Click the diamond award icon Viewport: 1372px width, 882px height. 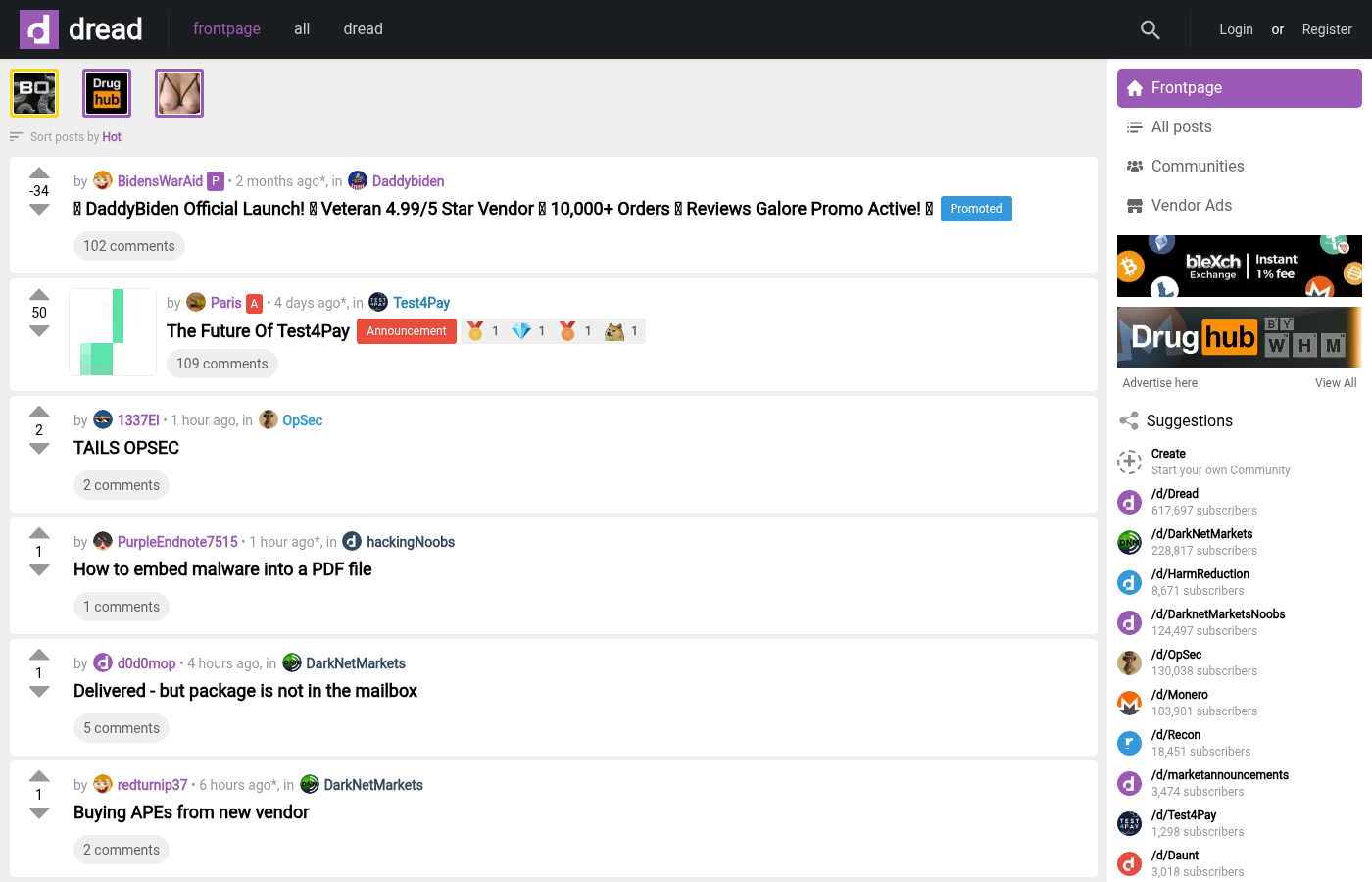(x=521, y=331)
